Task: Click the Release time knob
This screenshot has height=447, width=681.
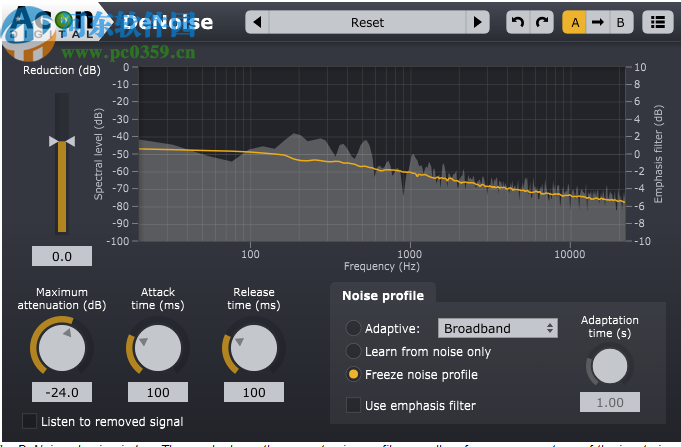Action: 254,348
